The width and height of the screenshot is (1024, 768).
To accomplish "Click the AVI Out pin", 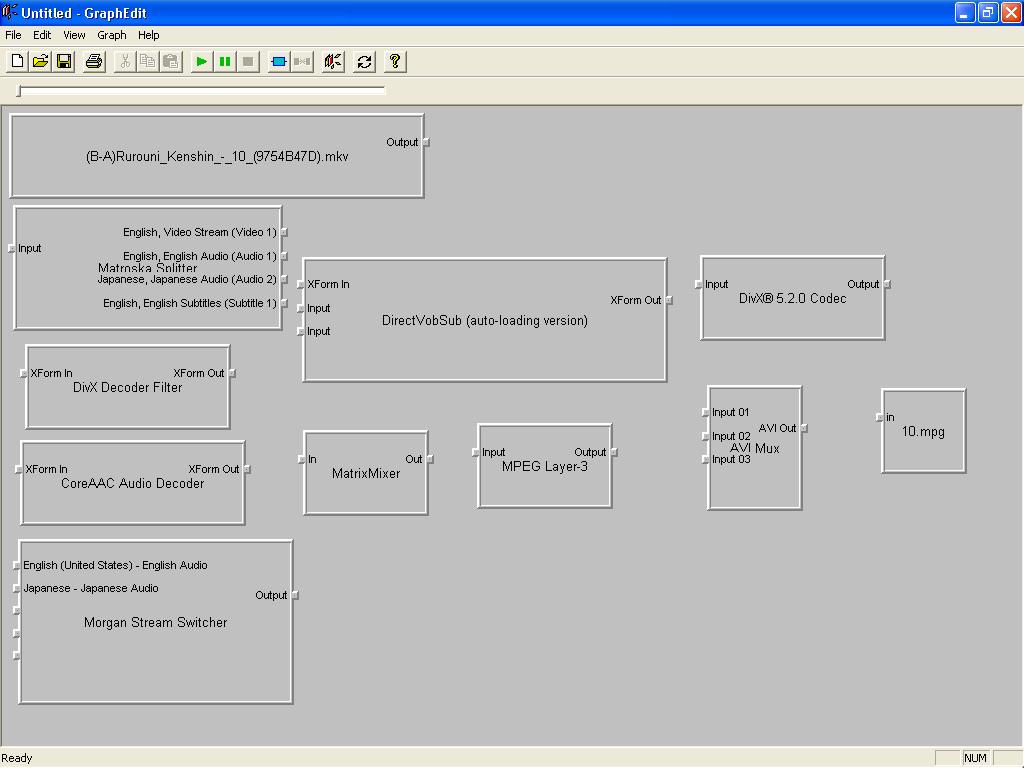I will 804,428.
